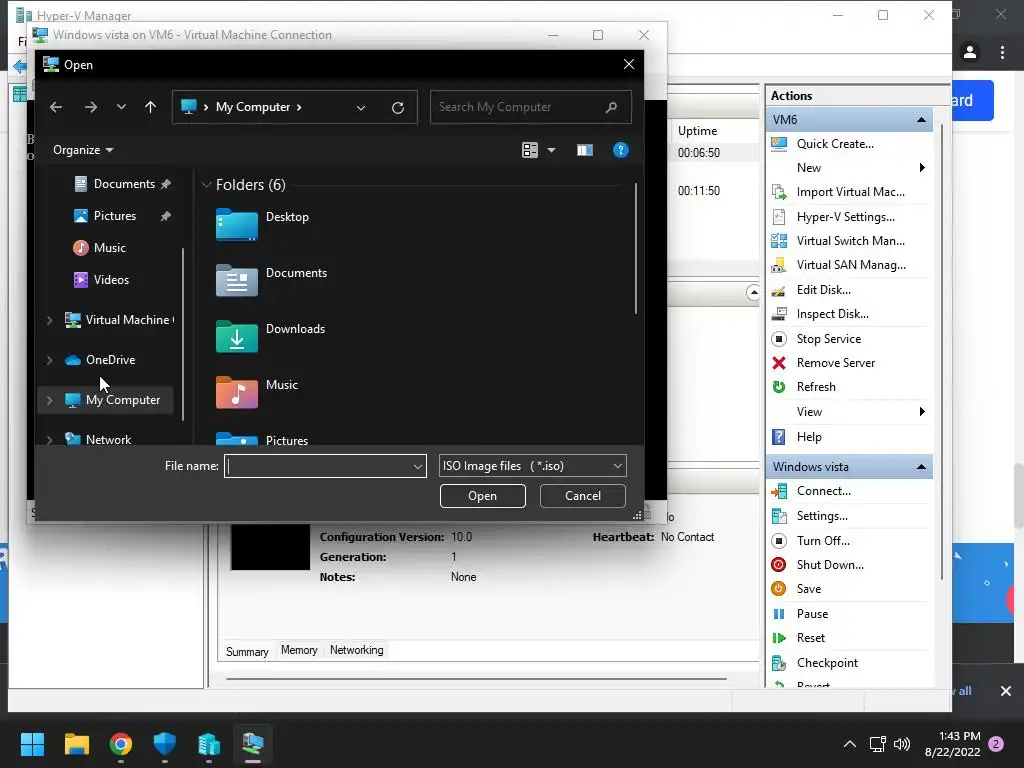
Task: Switch to the Summary tab
Action: click(x=247, y=652)
